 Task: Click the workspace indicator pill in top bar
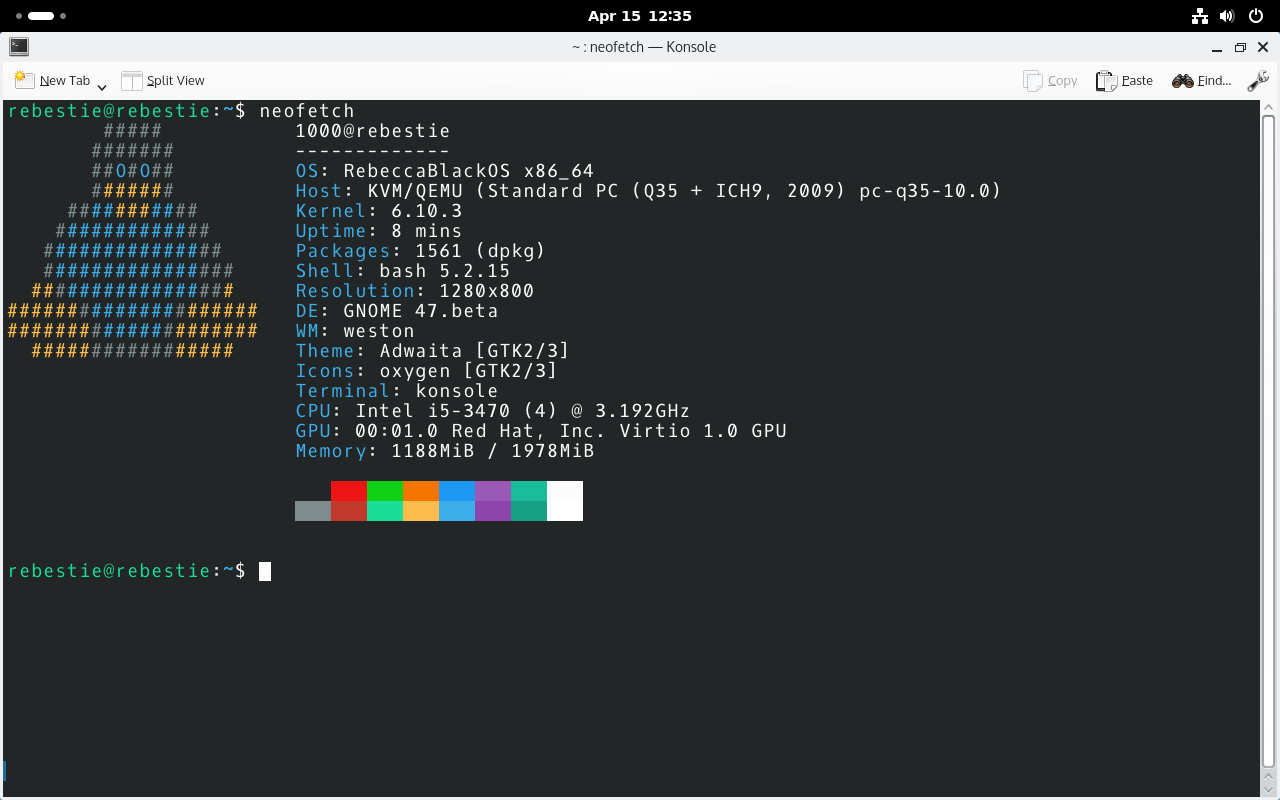[x=41, y=16]
